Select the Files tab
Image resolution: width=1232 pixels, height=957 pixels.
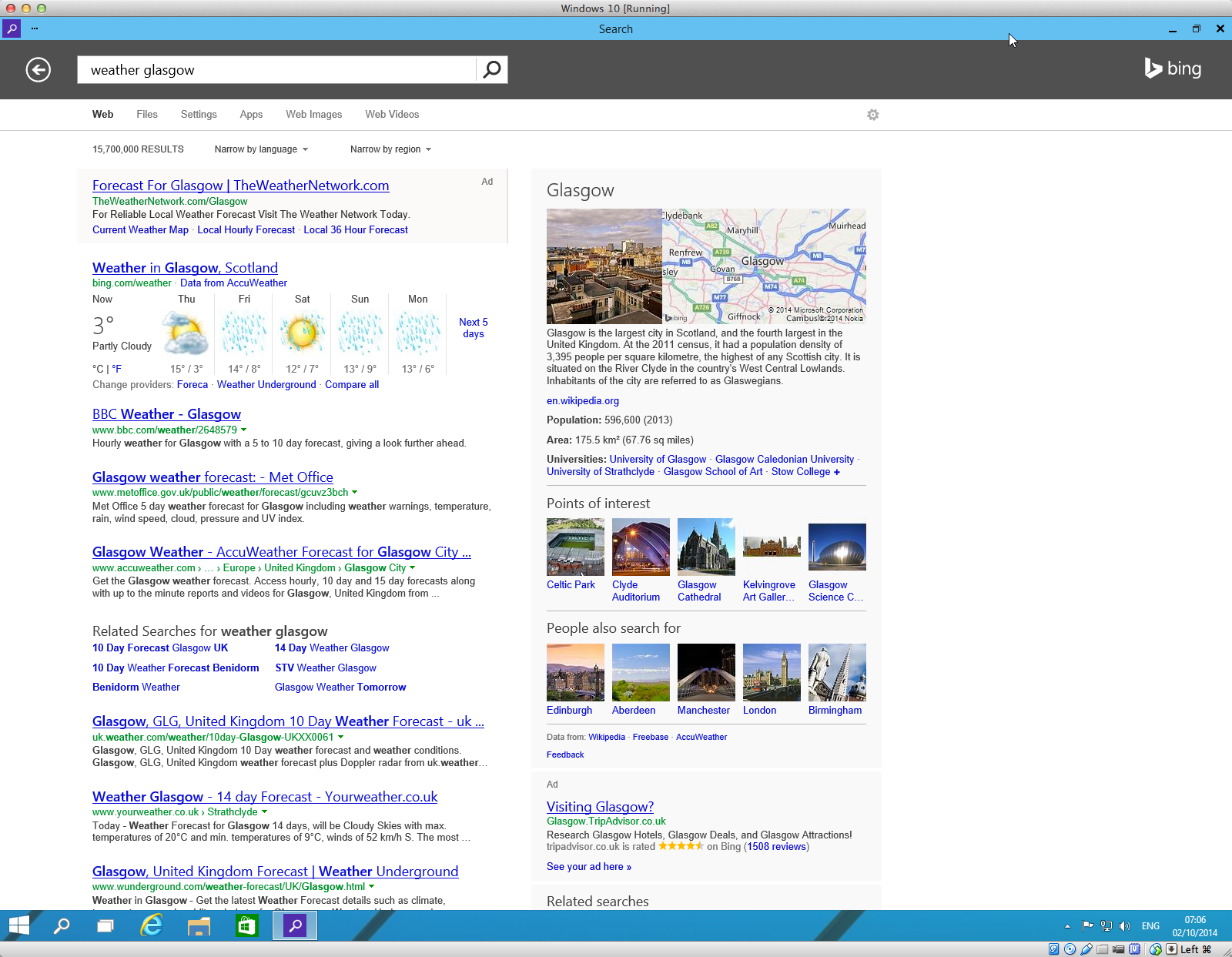pyautogui.click(x=147, y=115)
